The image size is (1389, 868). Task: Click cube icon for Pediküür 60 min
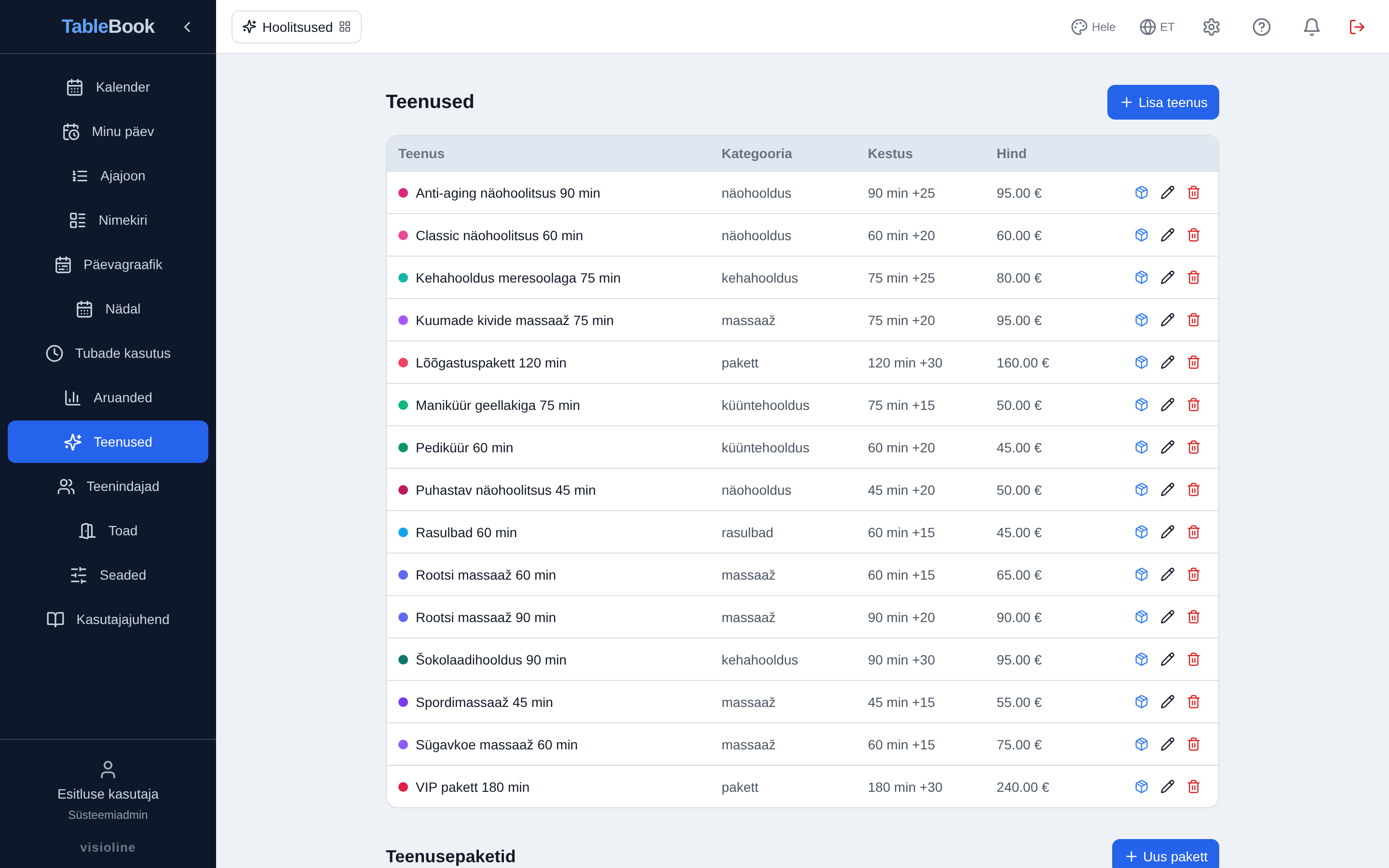pyautogui.click(x=1141, y=448)
